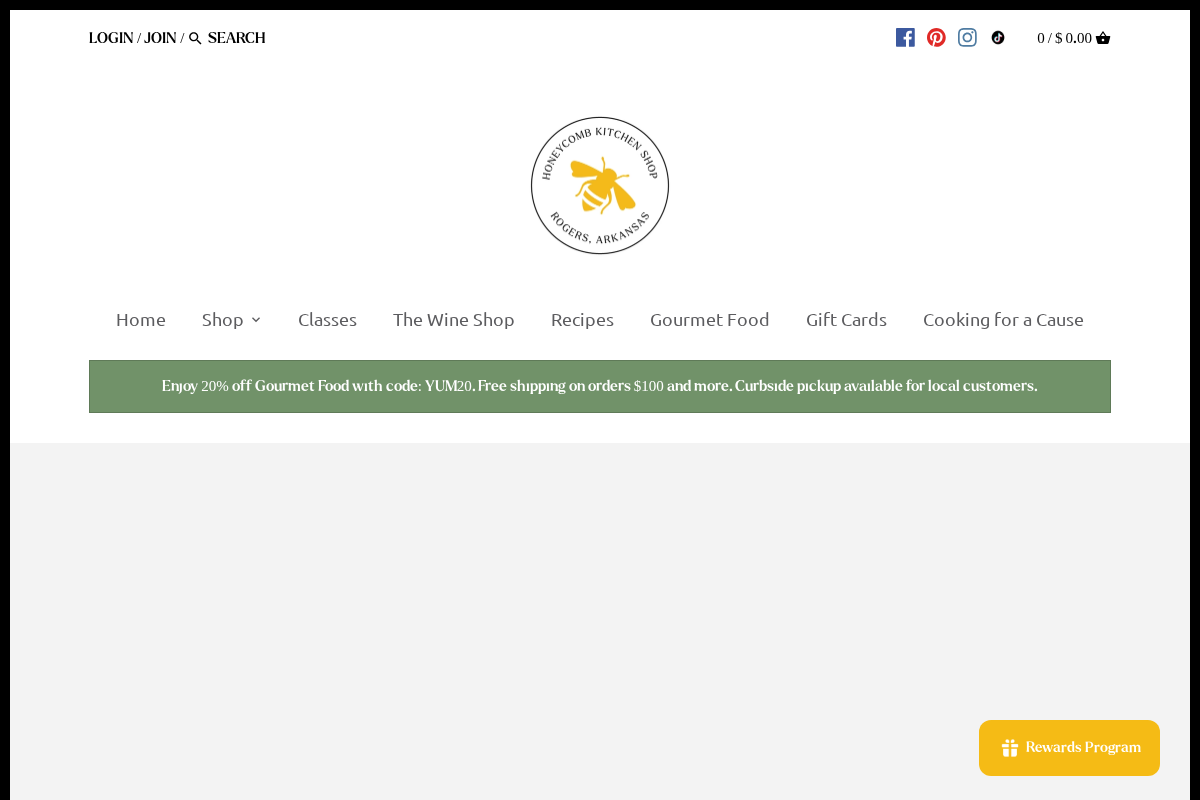The image size is (1200, 800).
Task: Click the JOIN link
Action: 160,38
